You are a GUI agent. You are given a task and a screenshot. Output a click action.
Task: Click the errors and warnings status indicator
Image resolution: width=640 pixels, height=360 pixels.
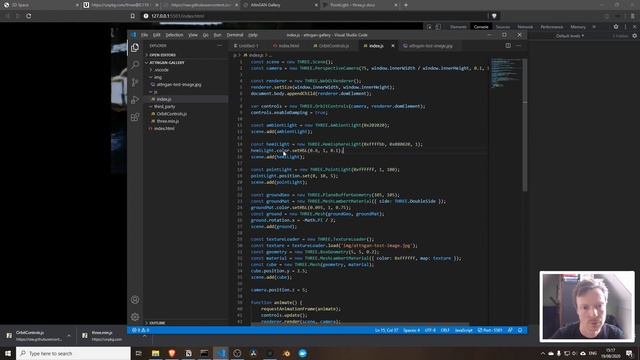tap(140, 330)
